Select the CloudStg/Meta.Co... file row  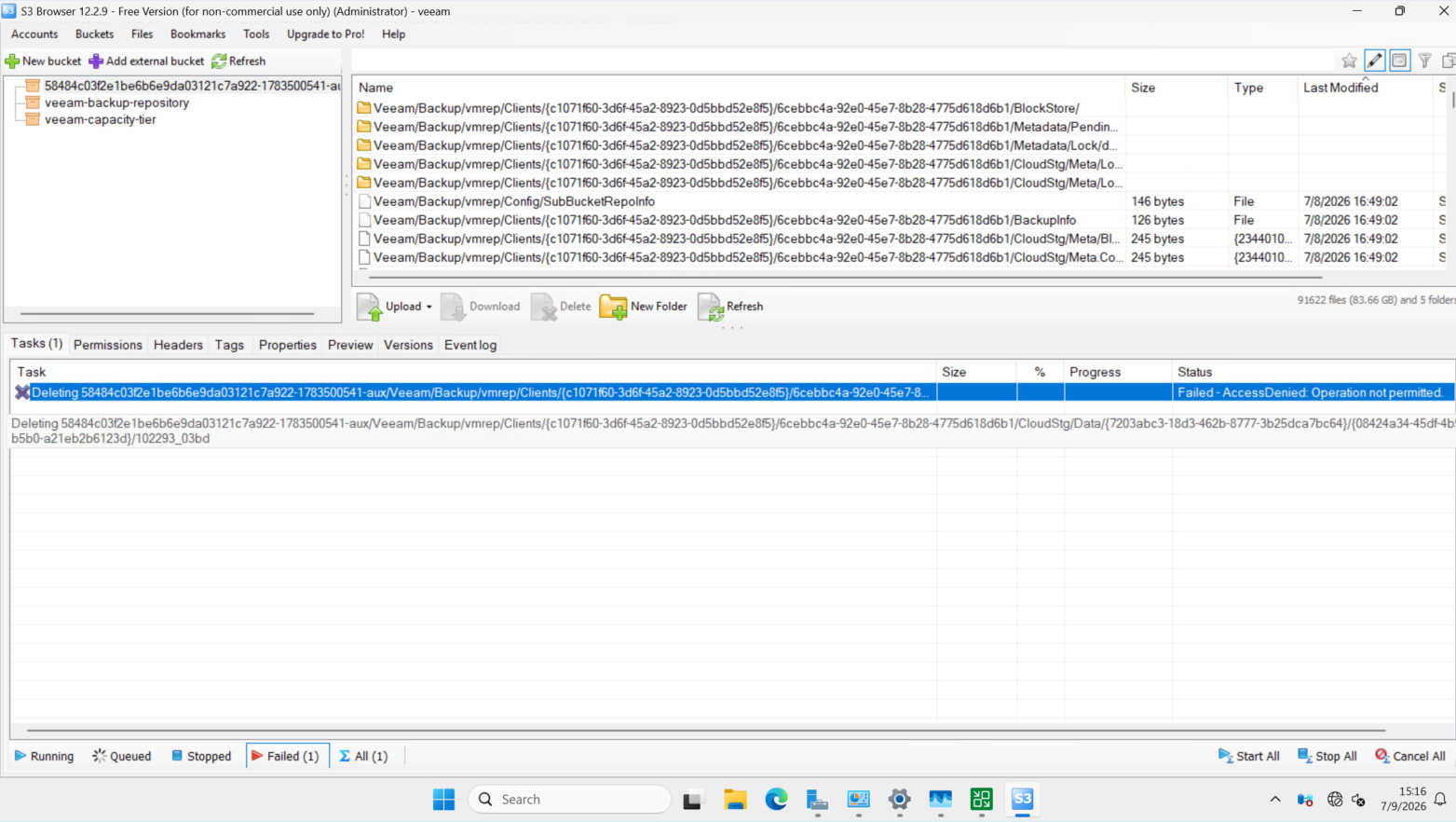[x=741, y=257]
